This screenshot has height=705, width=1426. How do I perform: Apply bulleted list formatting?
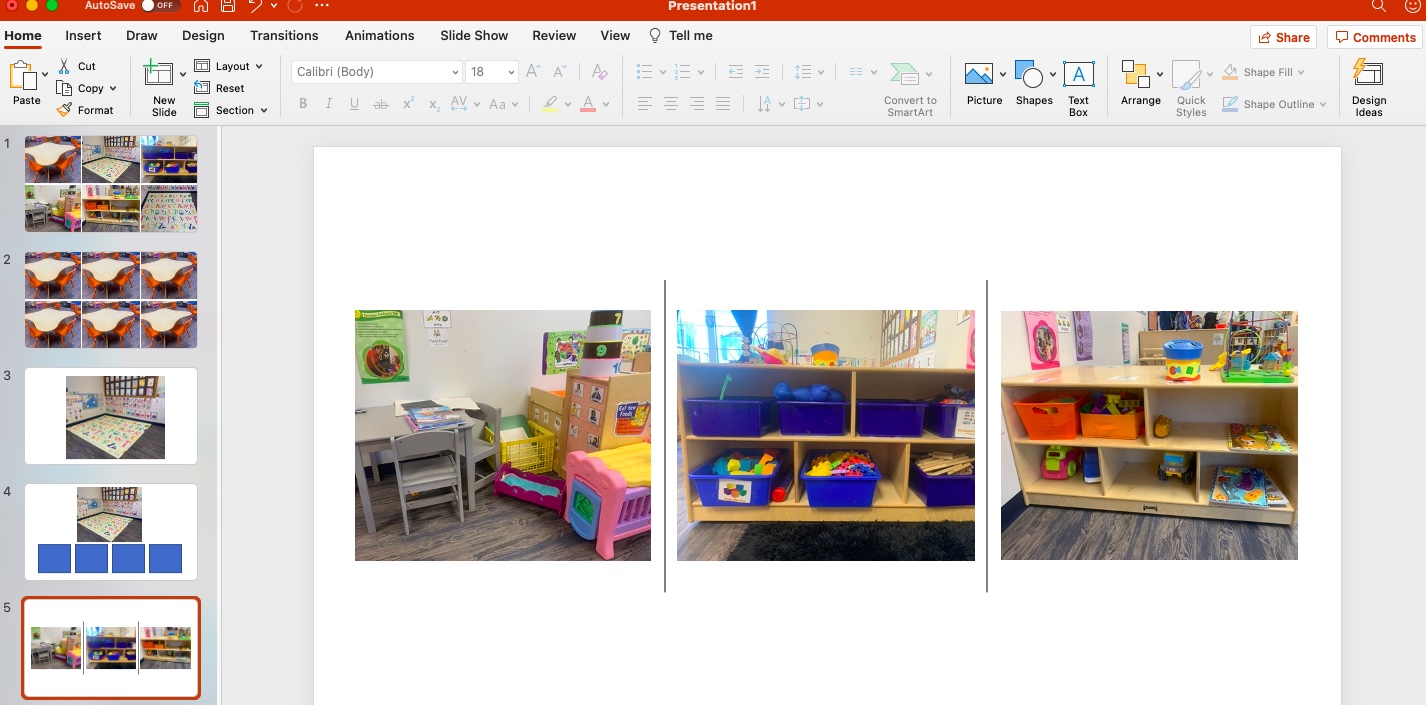(x=643, y=71)
